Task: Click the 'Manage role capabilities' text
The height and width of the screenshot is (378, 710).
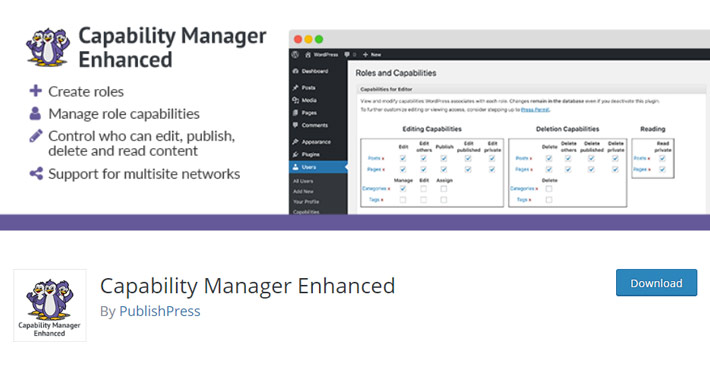Action: tap(124, 114)
